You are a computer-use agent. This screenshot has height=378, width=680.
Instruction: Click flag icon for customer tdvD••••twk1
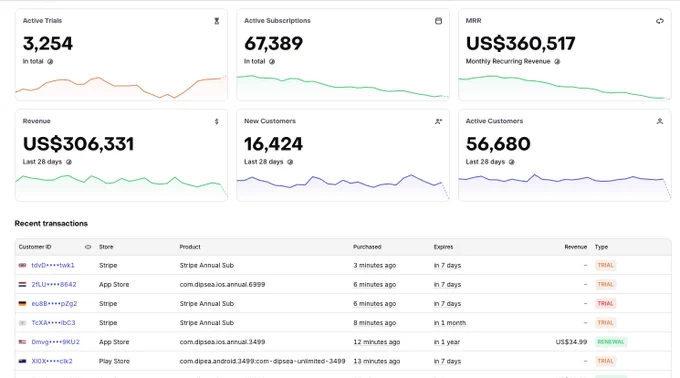23,265
